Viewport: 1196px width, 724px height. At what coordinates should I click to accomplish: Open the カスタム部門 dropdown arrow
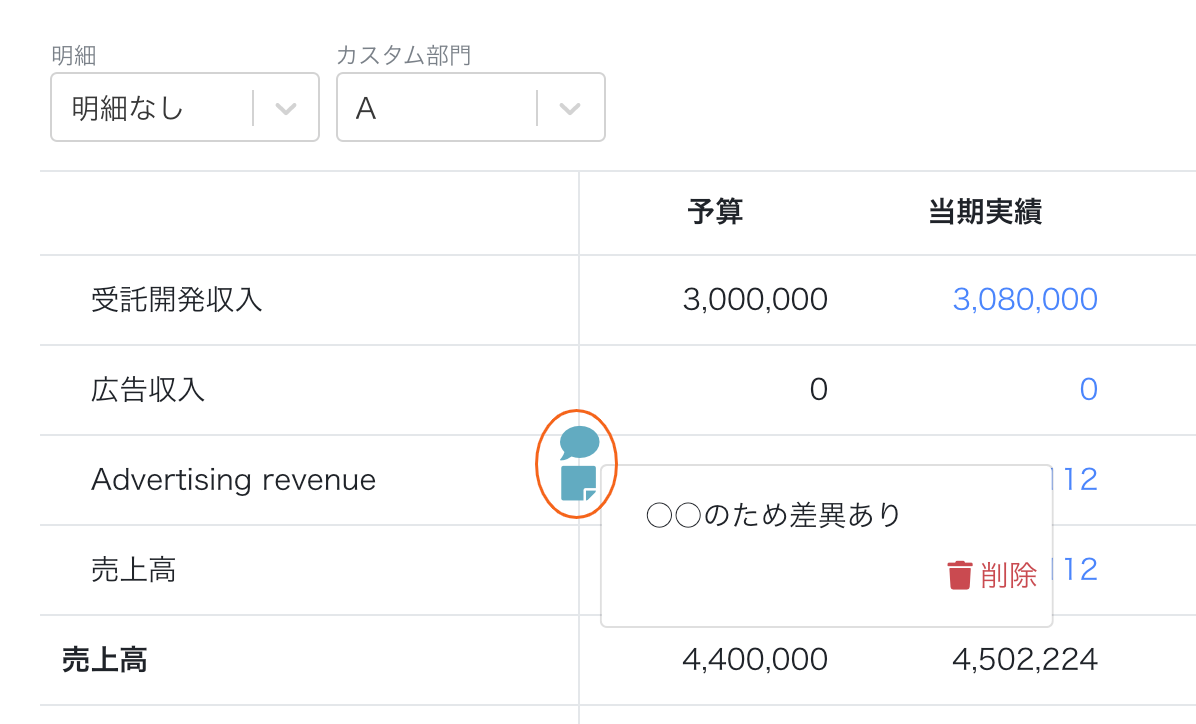click(x=570, y=108)
